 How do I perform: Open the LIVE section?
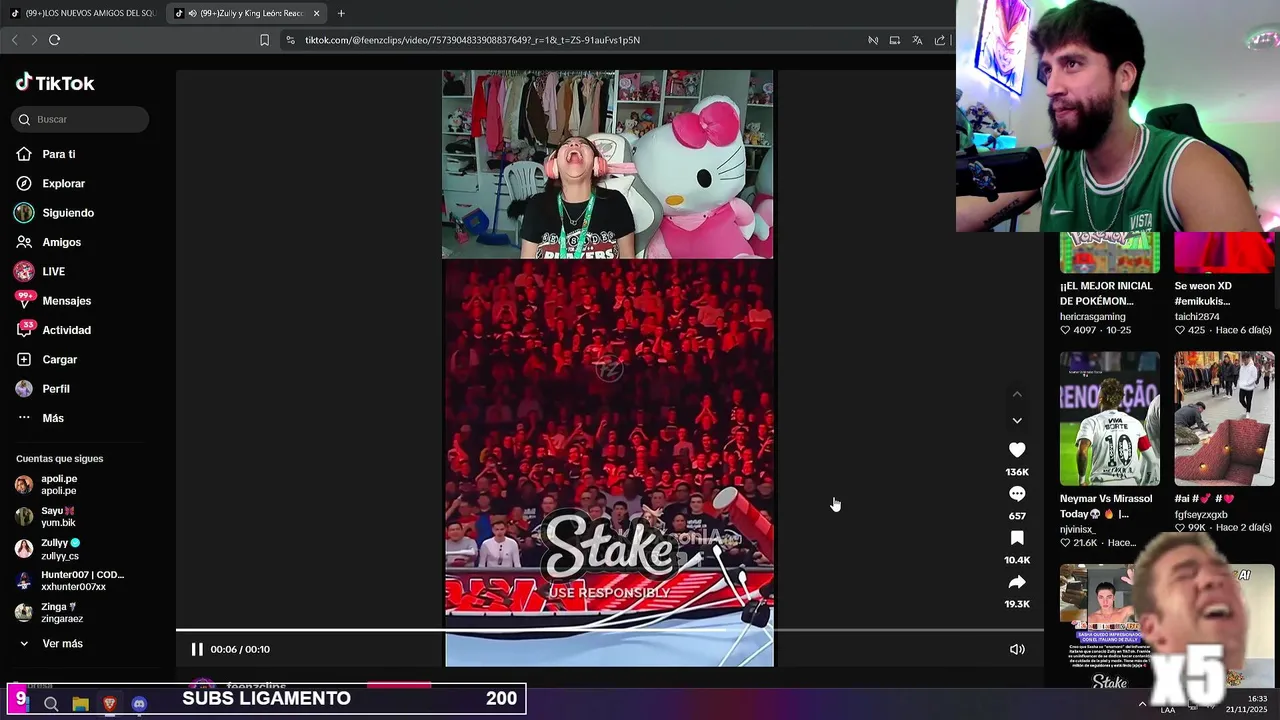(53, 271)
